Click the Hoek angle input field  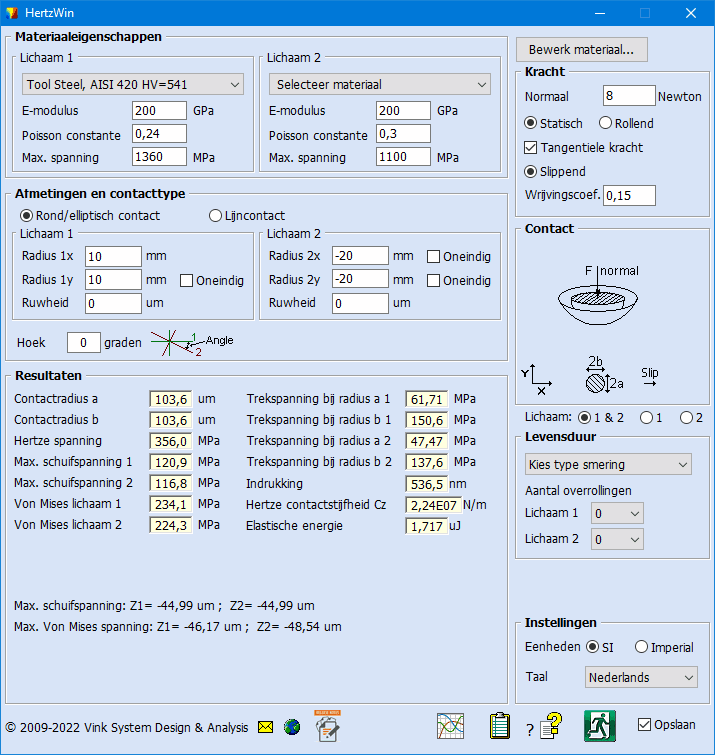pyautogui.click(x=84, y=342)
